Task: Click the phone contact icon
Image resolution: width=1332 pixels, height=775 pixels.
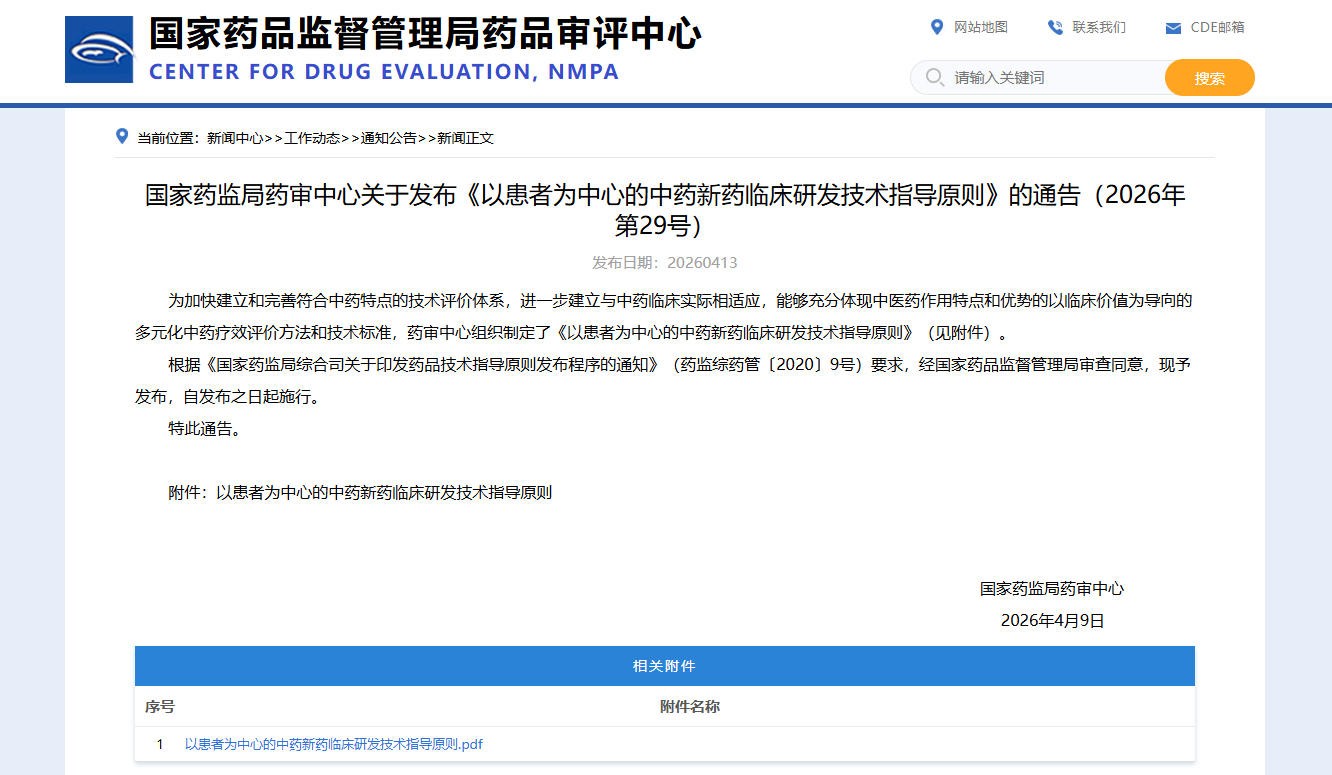Action: click(1055, 27)
